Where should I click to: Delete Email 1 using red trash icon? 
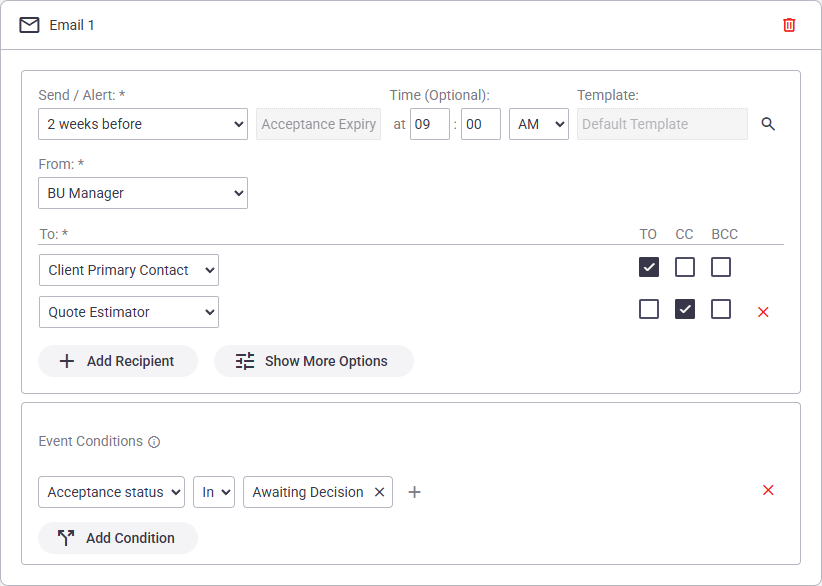coord(789,25)
